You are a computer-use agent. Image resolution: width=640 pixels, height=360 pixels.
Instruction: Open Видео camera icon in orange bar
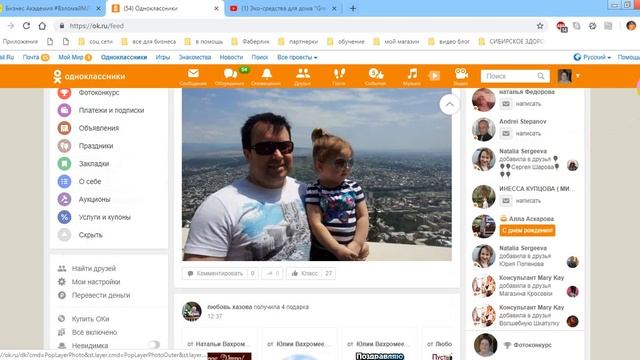coord(461,74)
